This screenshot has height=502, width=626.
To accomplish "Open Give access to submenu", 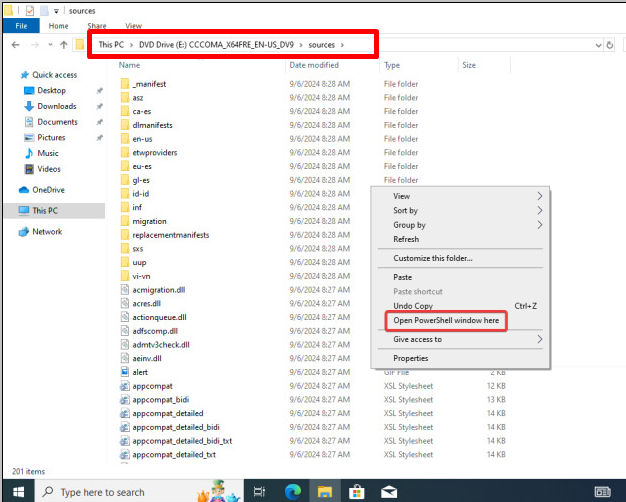I will 460,339.
